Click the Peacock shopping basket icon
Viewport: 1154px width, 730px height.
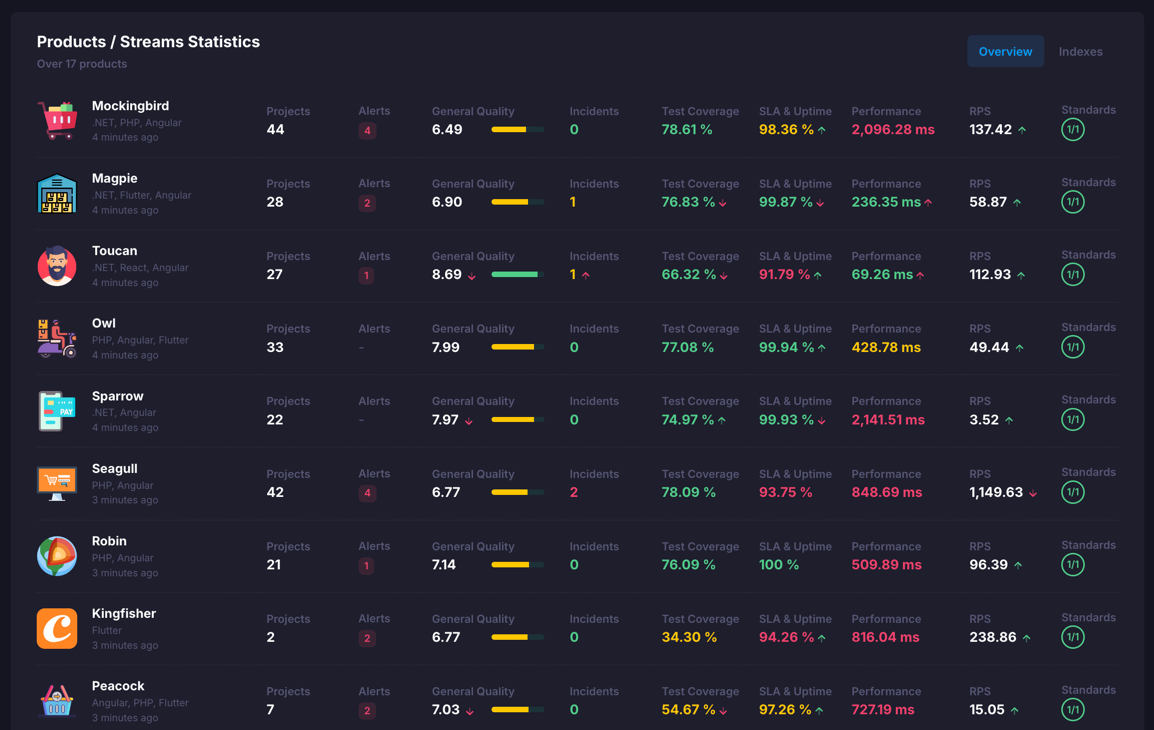click(x=57, y=701)
